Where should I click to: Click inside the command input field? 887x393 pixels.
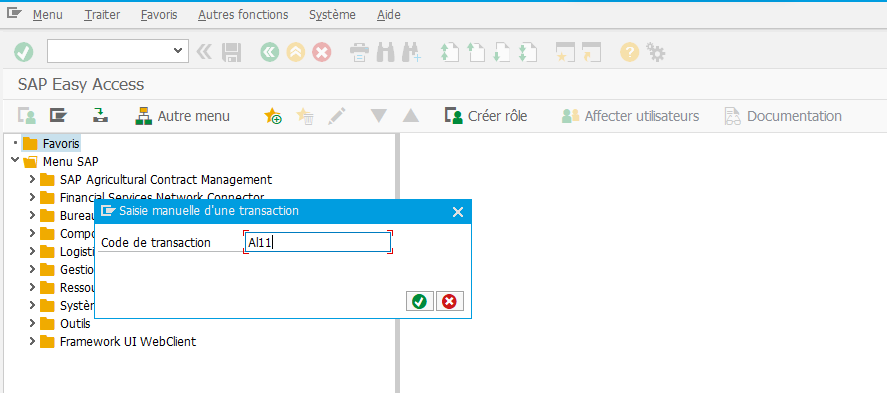(110, 51)
